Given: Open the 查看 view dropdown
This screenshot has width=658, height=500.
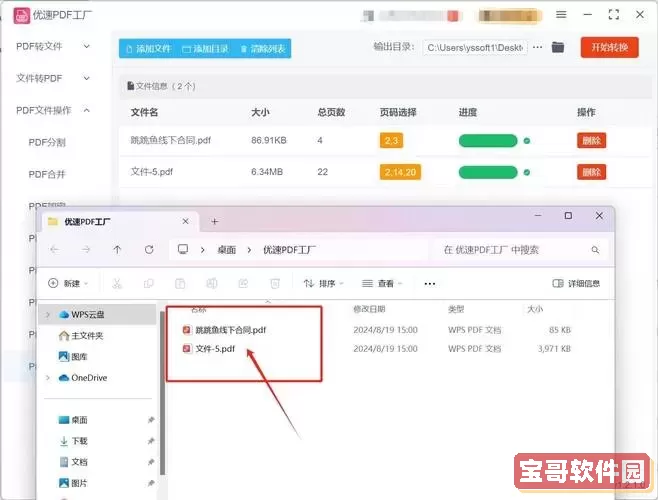Looking at the screenshot, I should 382,284.
